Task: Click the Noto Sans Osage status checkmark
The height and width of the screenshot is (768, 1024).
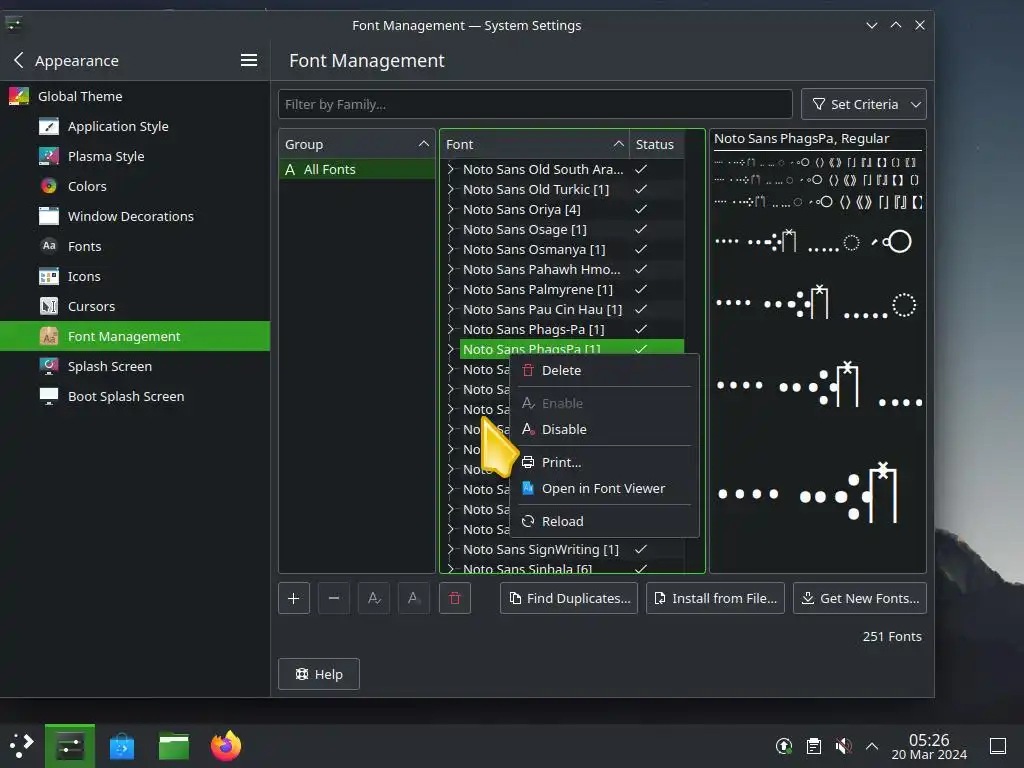Action: pos(641,229)
